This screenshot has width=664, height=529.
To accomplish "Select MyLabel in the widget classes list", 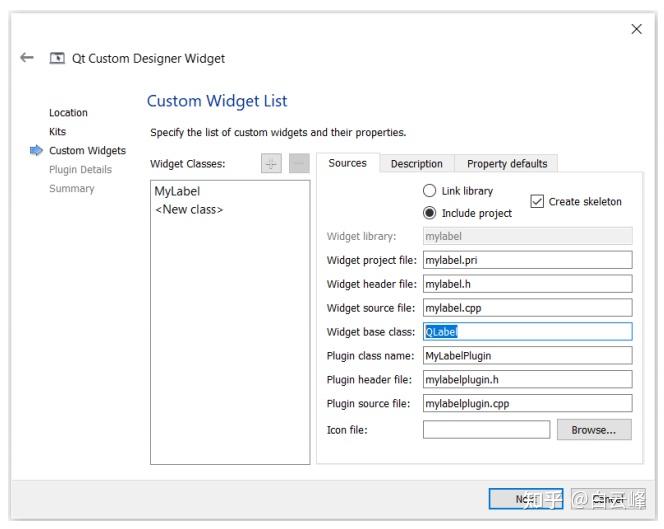I will (177, 191).
